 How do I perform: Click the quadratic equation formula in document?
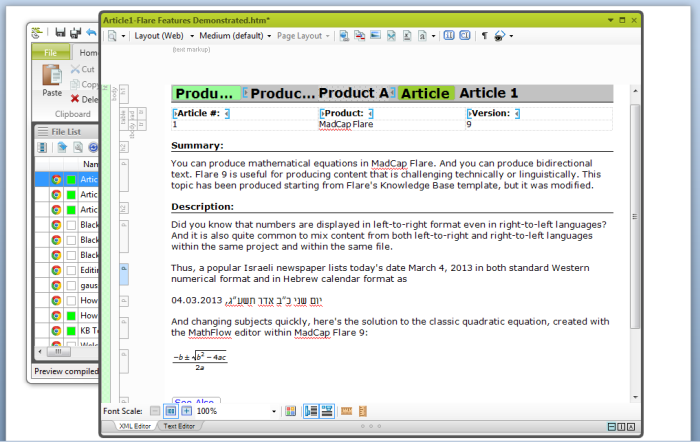(x=200, y=361)
